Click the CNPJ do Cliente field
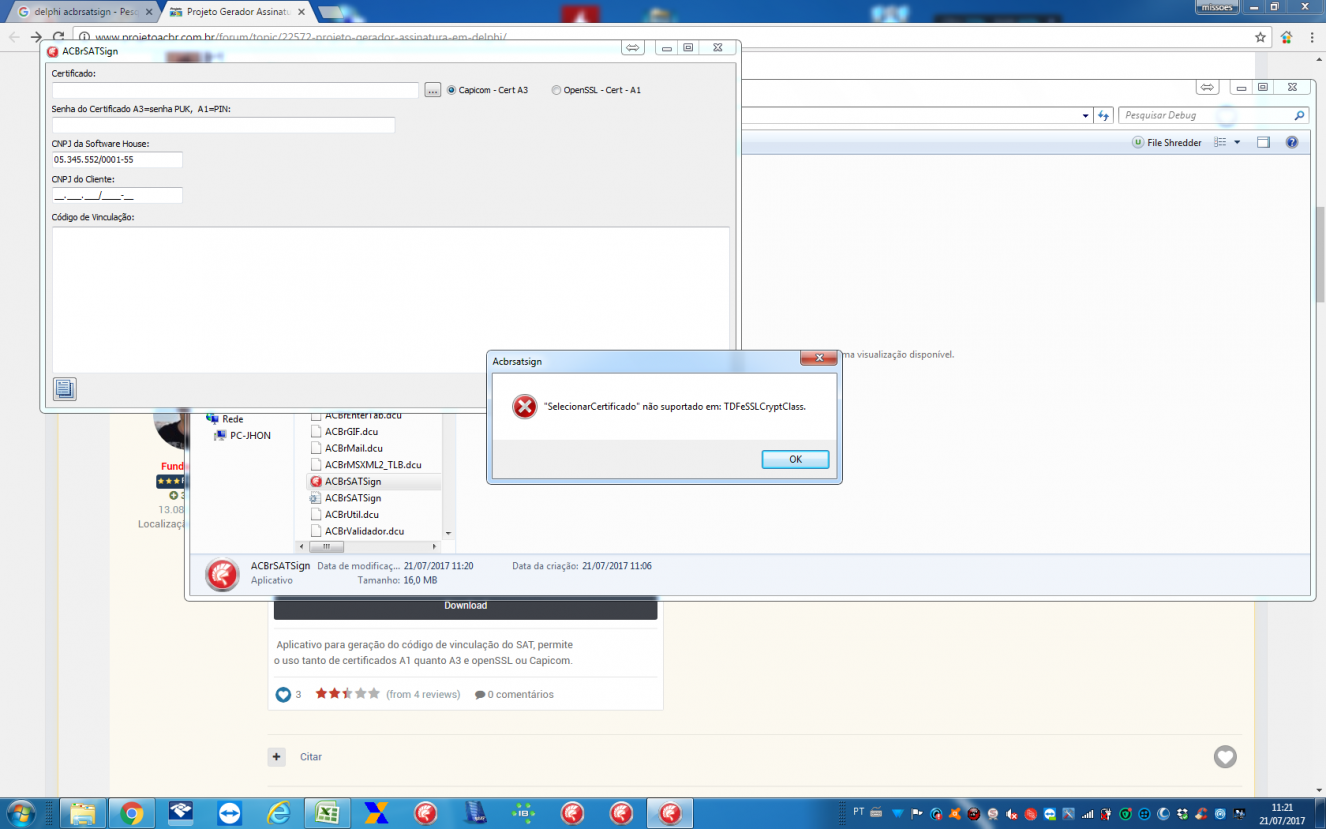Image resolution: width=1326 pixels, height=829 pixels. point(117,195)
